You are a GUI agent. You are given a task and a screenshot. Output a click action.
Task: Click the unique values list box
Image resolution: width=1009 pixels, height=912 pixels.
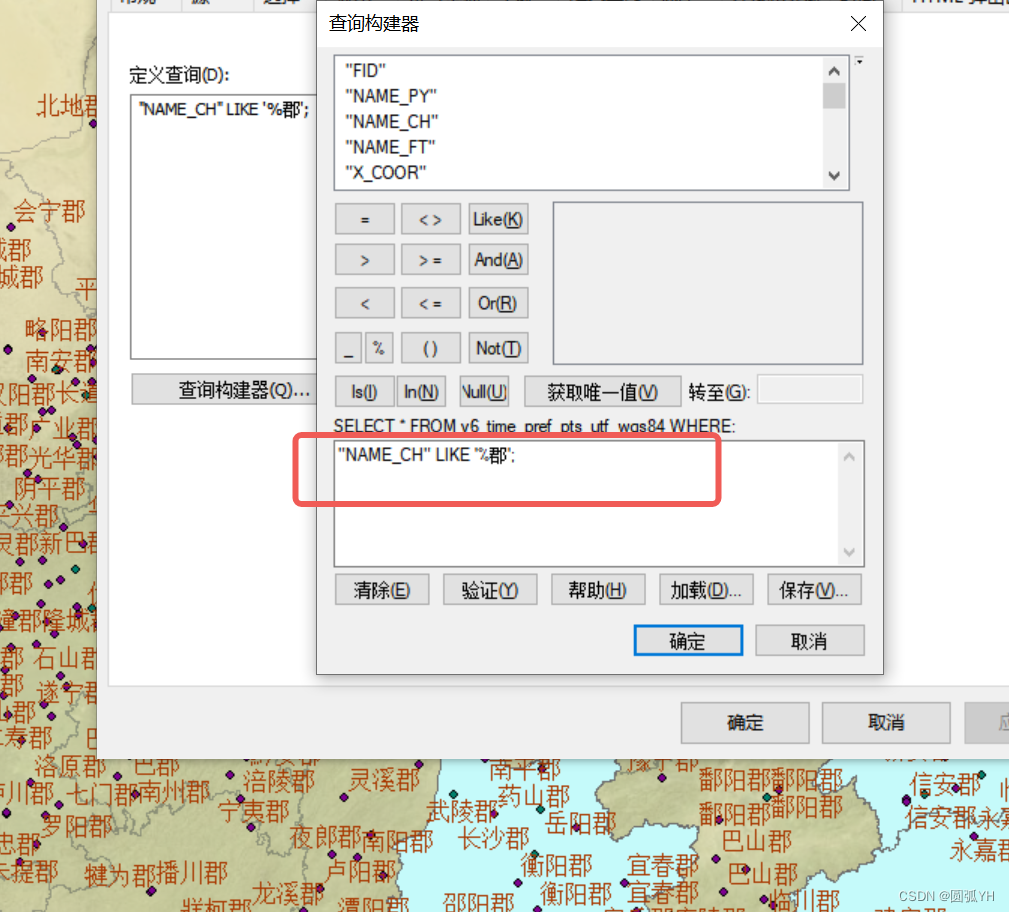(x=708, y=283)
